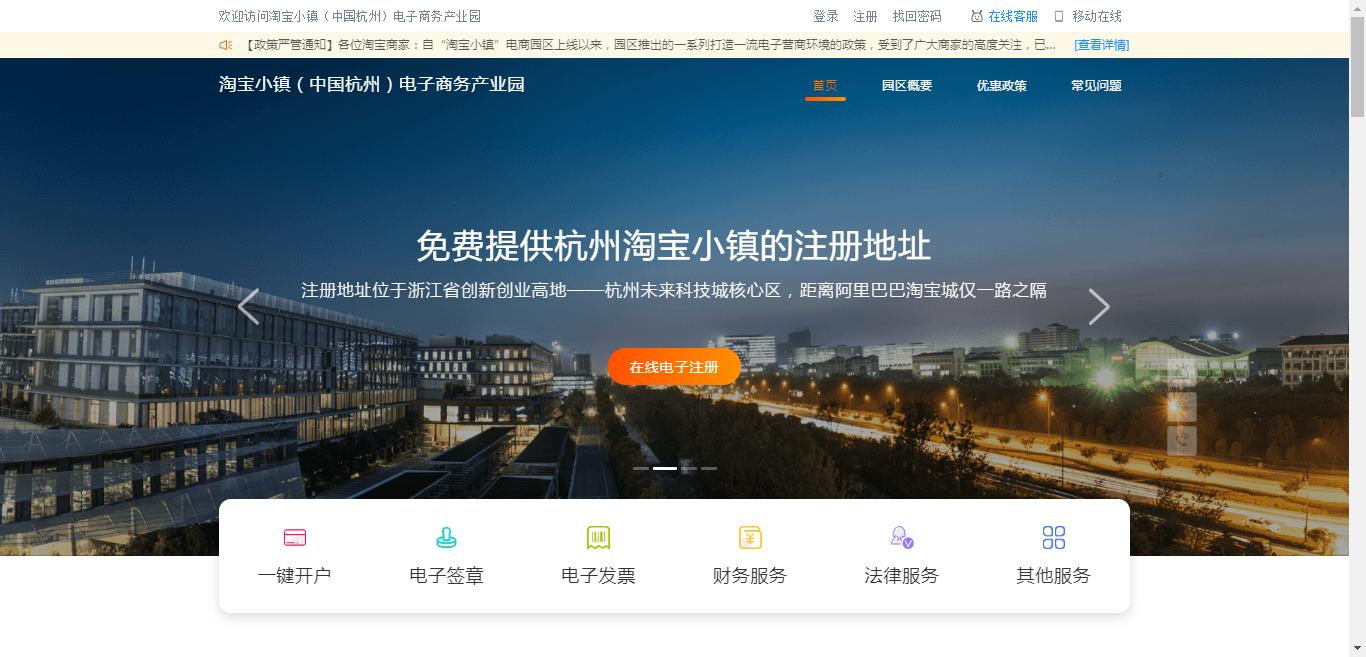Select the 一键开户 card icon
Viewport: 1366px width, 657px height.
tap(294, 537)
